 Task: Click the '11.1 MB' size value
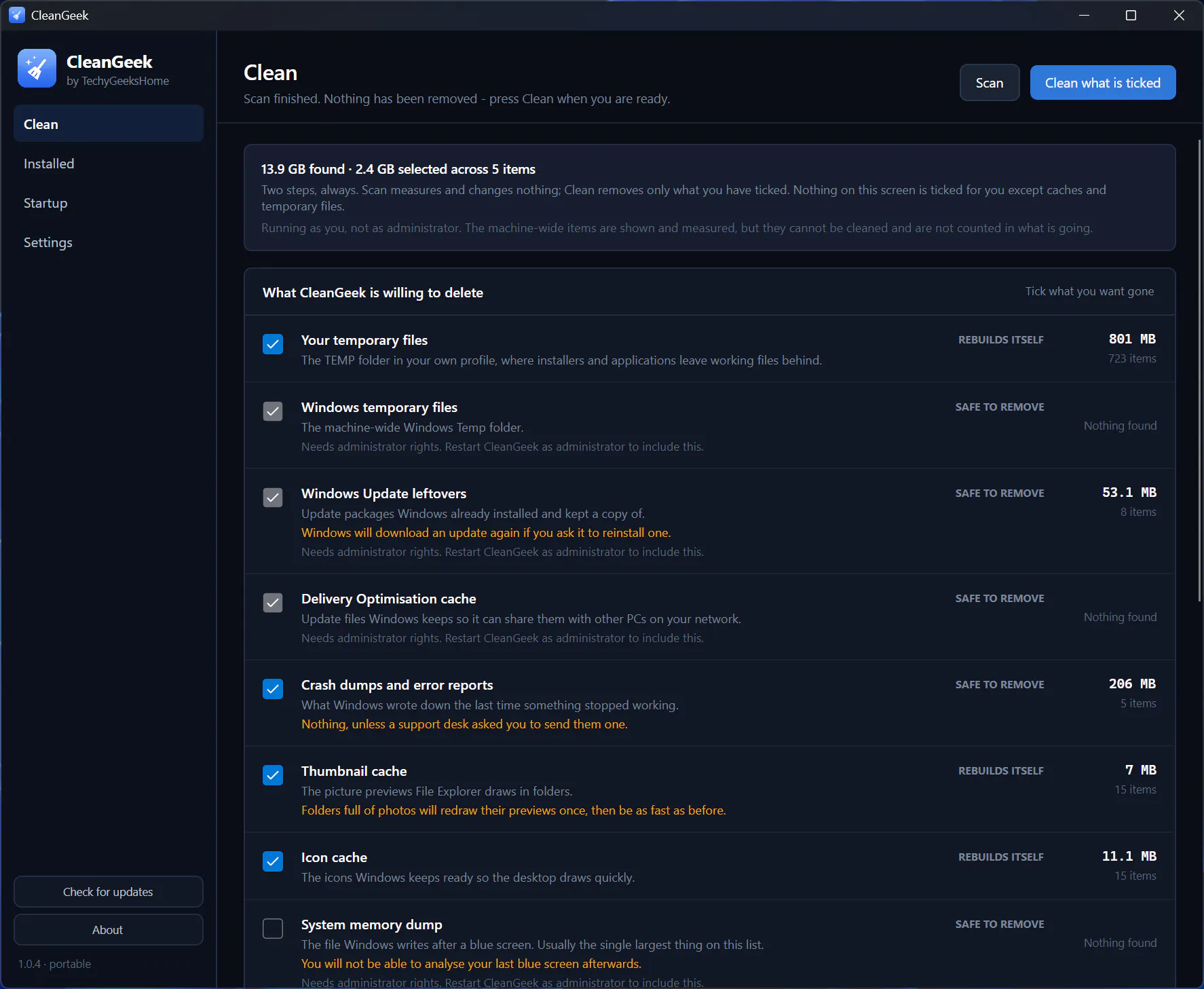[x=1129, y=856]
